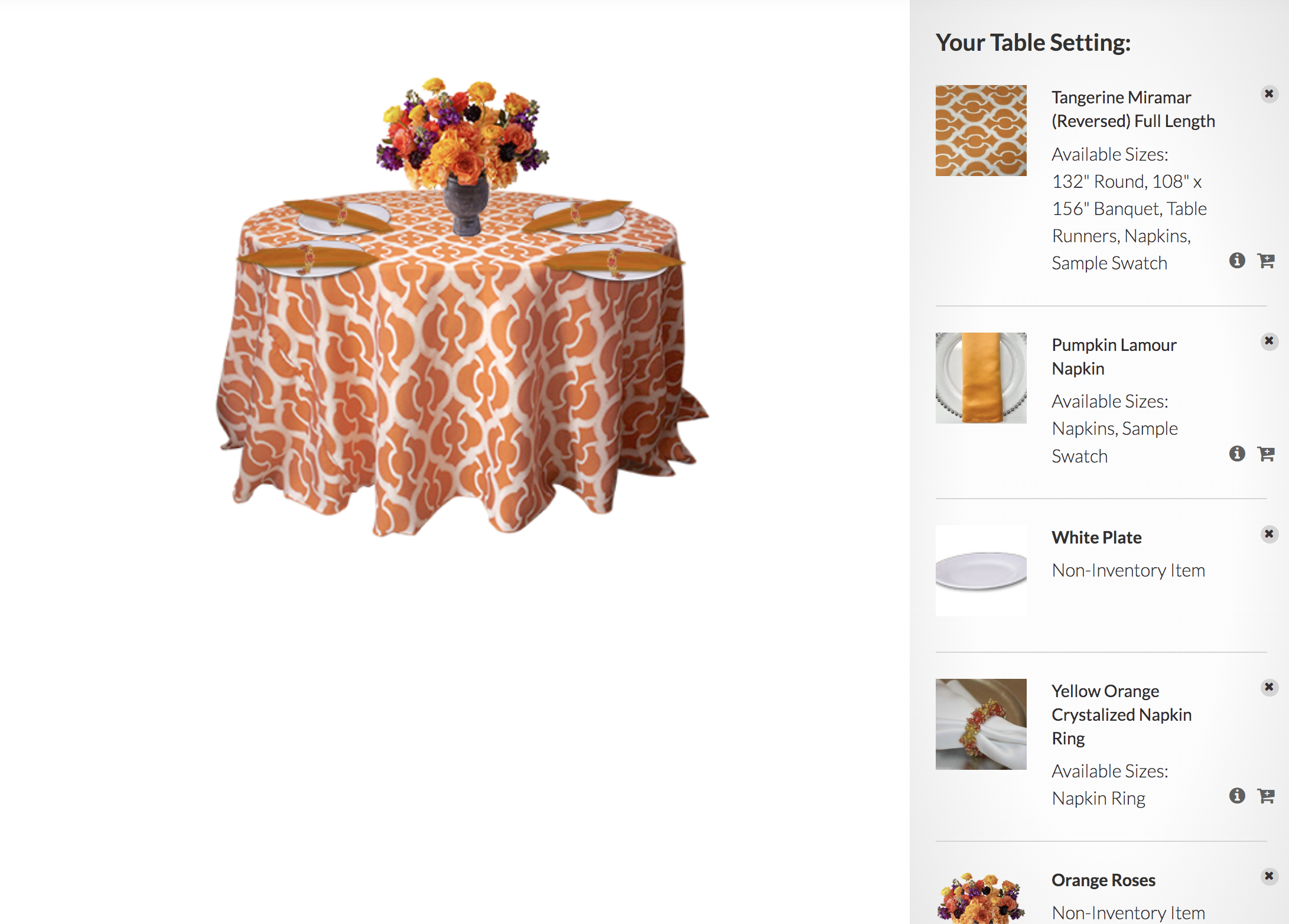The width and height of the screenshot is (1289, 924).
Task: Add Tangerine Miramar linen to cart
Action: [x=1266, y=261]
